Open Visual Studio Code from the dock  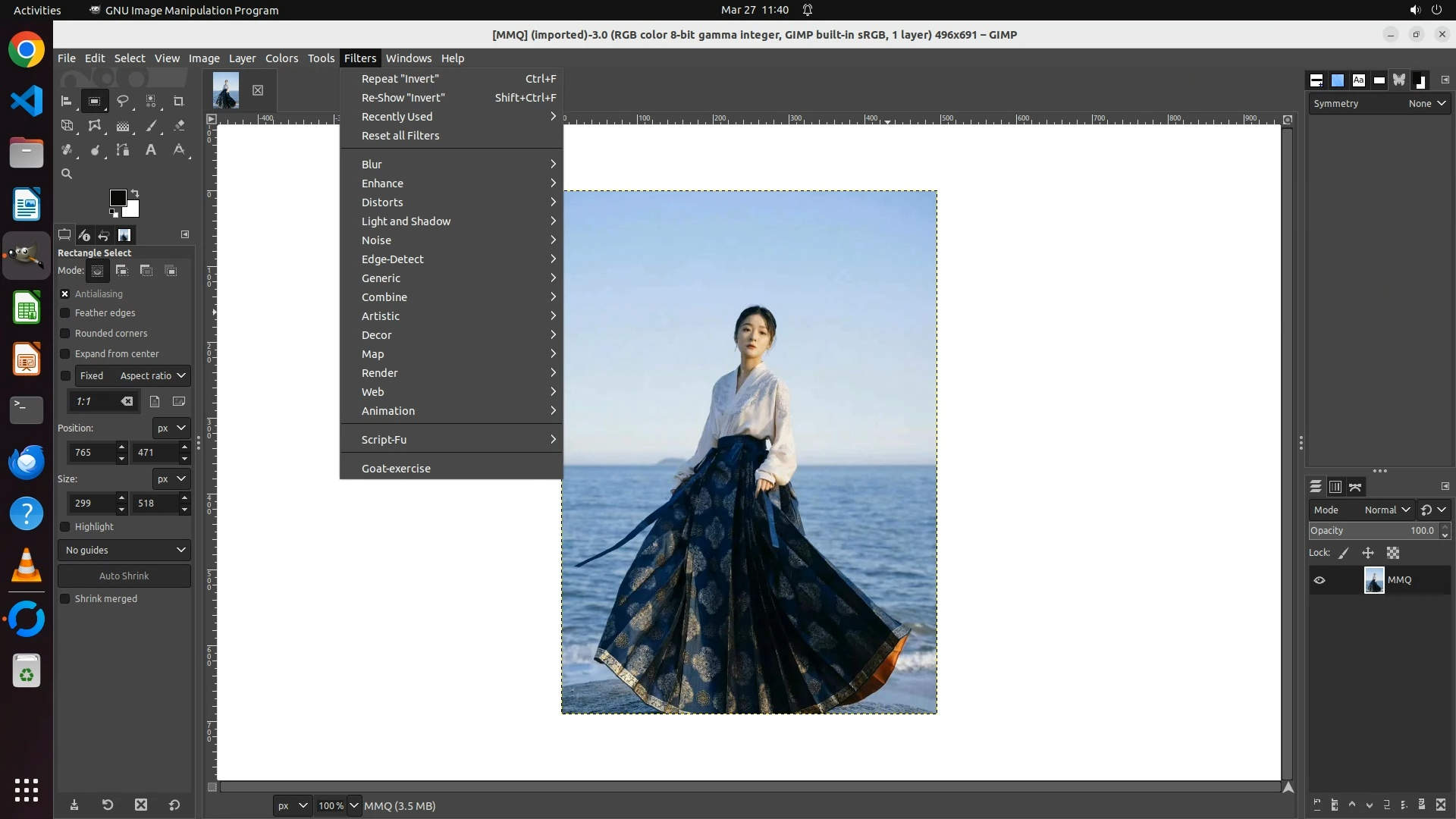point(27,101)
